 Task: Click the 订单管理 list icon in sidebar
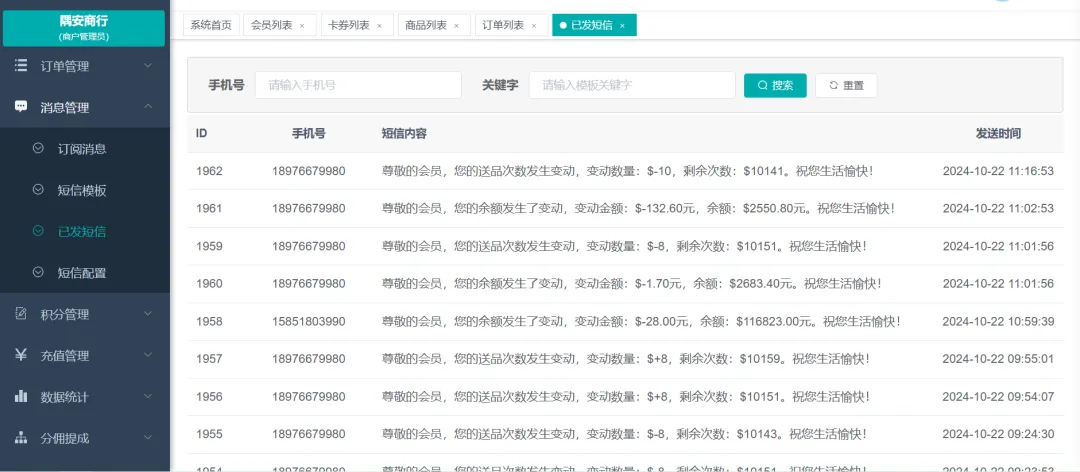[x=21, y=66]
